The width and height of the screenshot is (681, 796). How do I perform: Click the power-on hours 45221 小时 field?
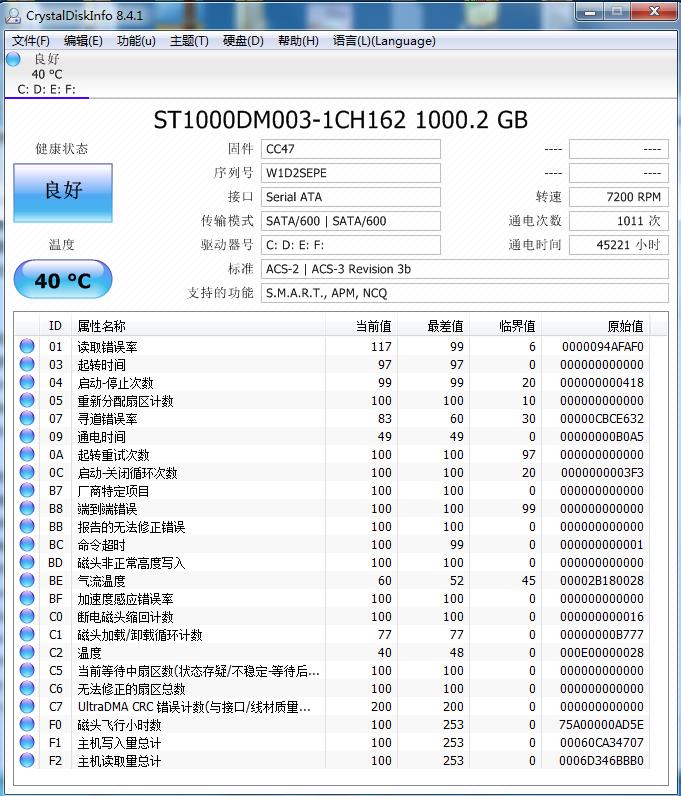619,245
